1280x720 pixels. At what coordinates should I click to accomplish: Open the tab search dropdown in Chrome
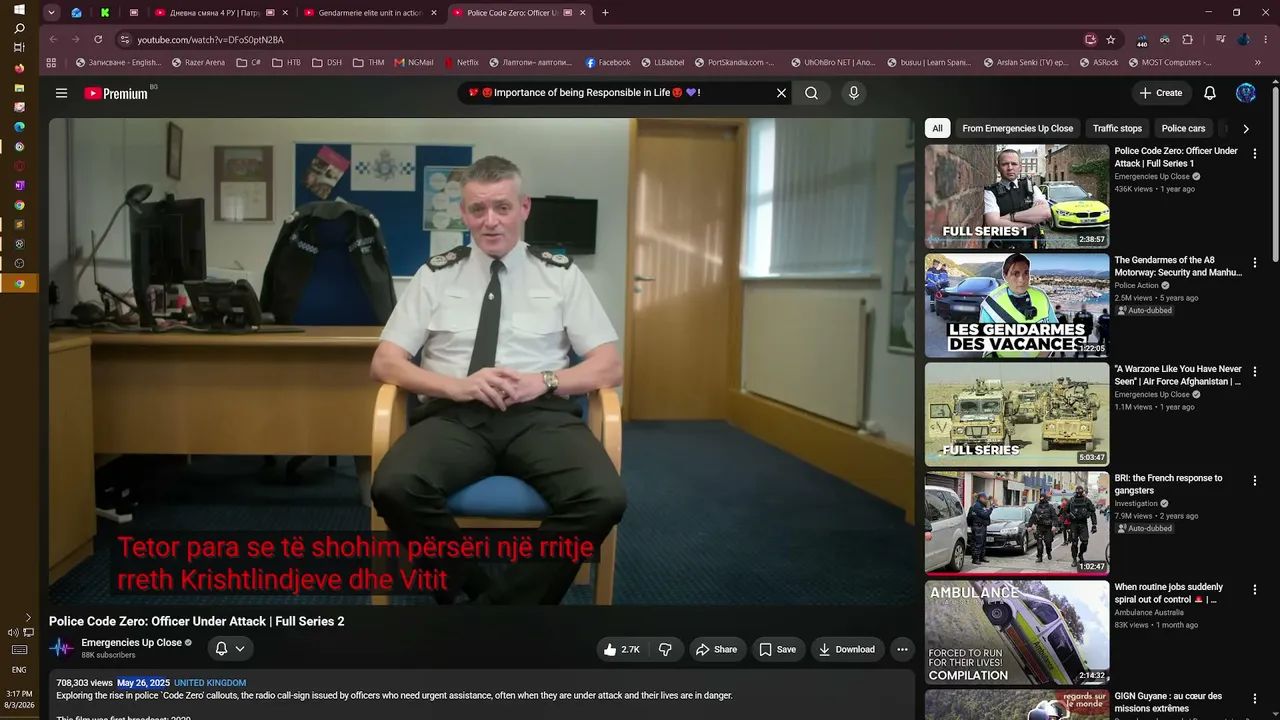click(51, 13)
